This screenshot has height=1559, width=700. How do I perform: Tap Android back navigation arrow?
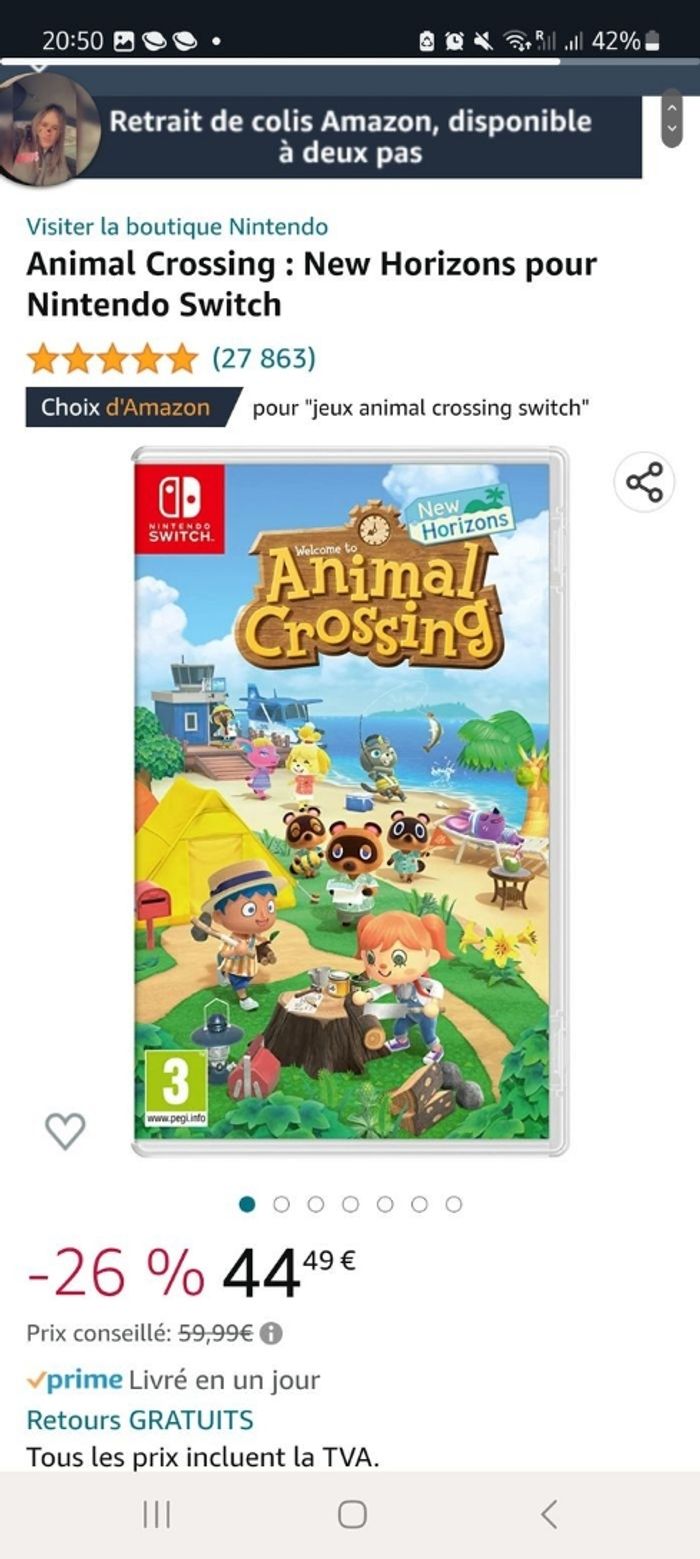548,1514
